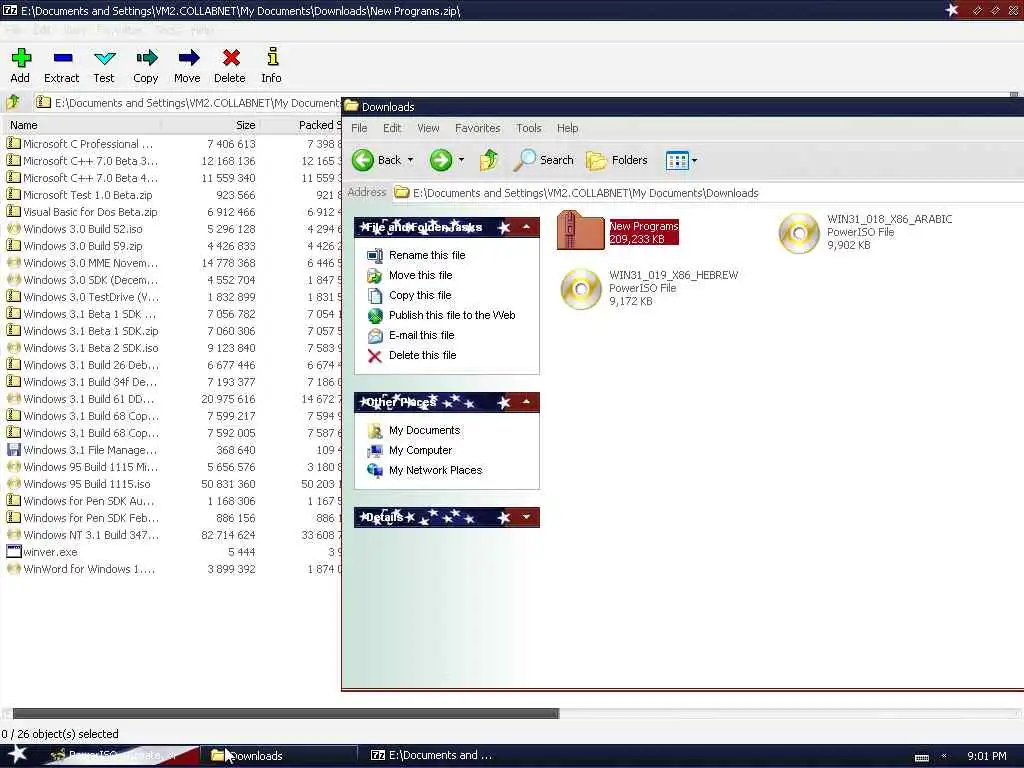Click the keyboard icon in system tray
This screenshot has height=768, width=1024.
(x=921, y=757)
